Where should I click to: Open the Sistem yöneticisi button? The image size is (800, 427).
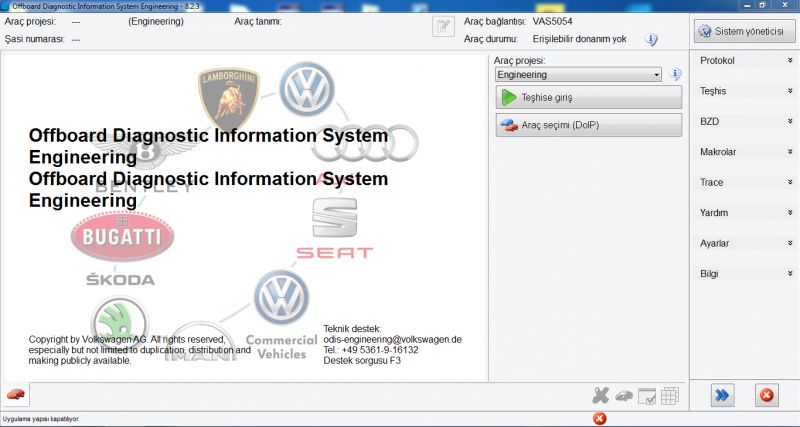(x=744, y=32)
